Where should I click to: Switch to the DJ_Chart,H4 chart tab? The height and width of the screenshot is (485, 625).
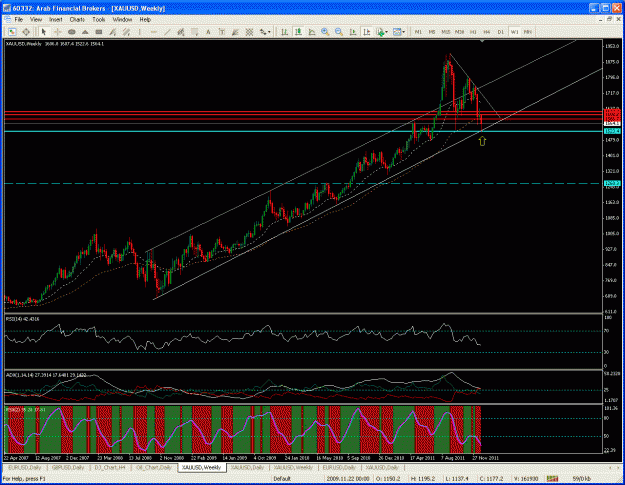[x=110, y=467]
